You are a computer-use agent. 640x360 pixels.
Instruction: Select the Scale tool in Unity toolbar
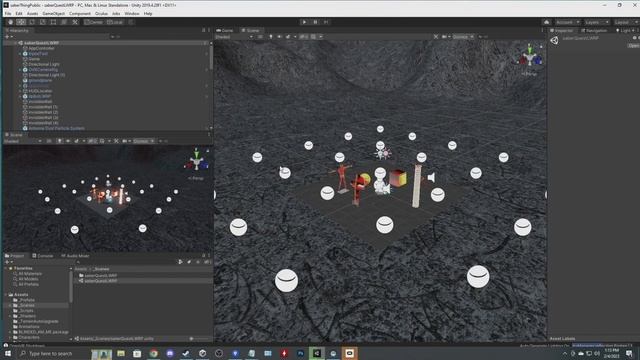coord(42,22)
